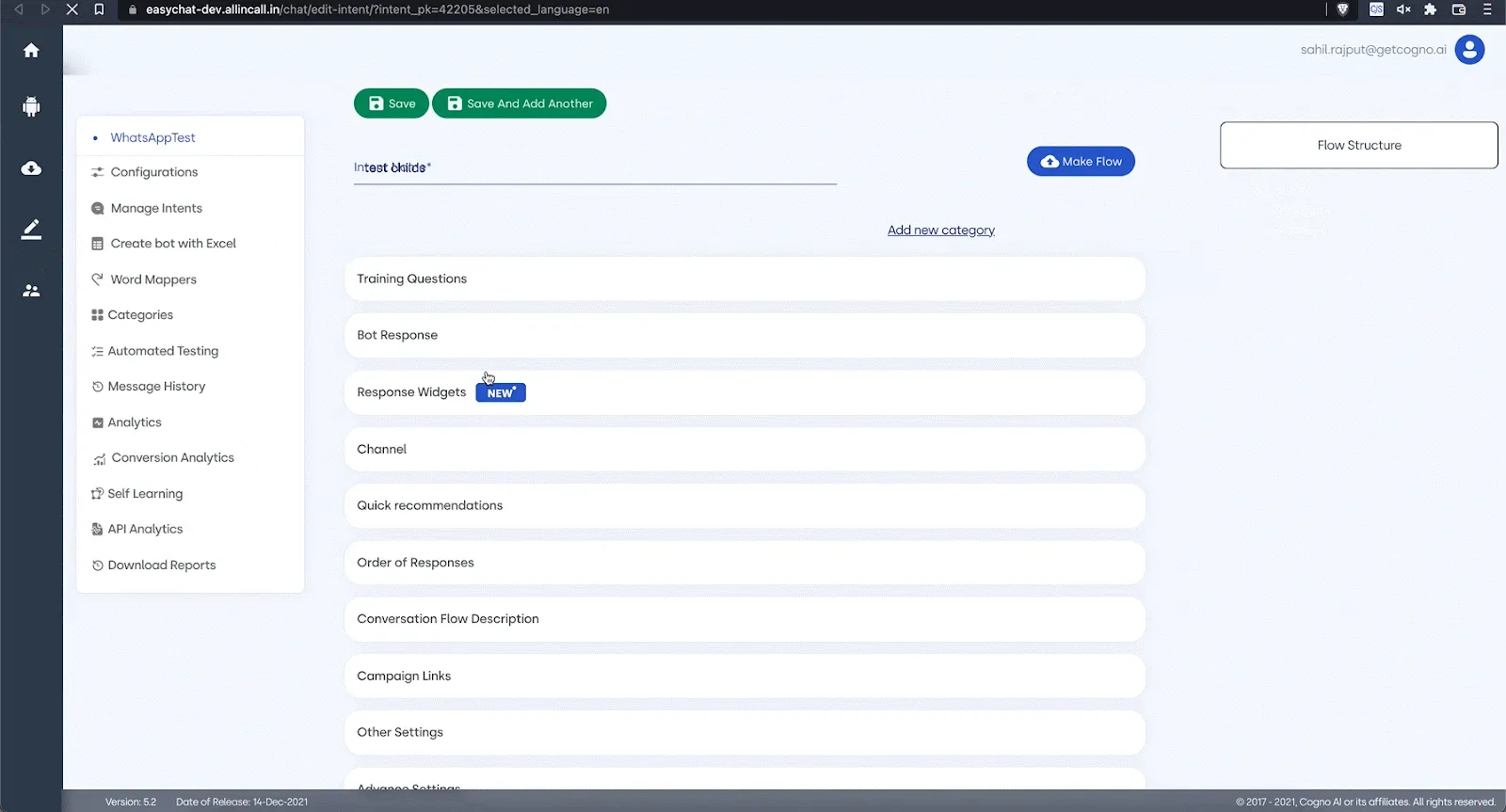Open Self Learning in the sidebar
The image size is (1506, 812).
pos(145,494)
